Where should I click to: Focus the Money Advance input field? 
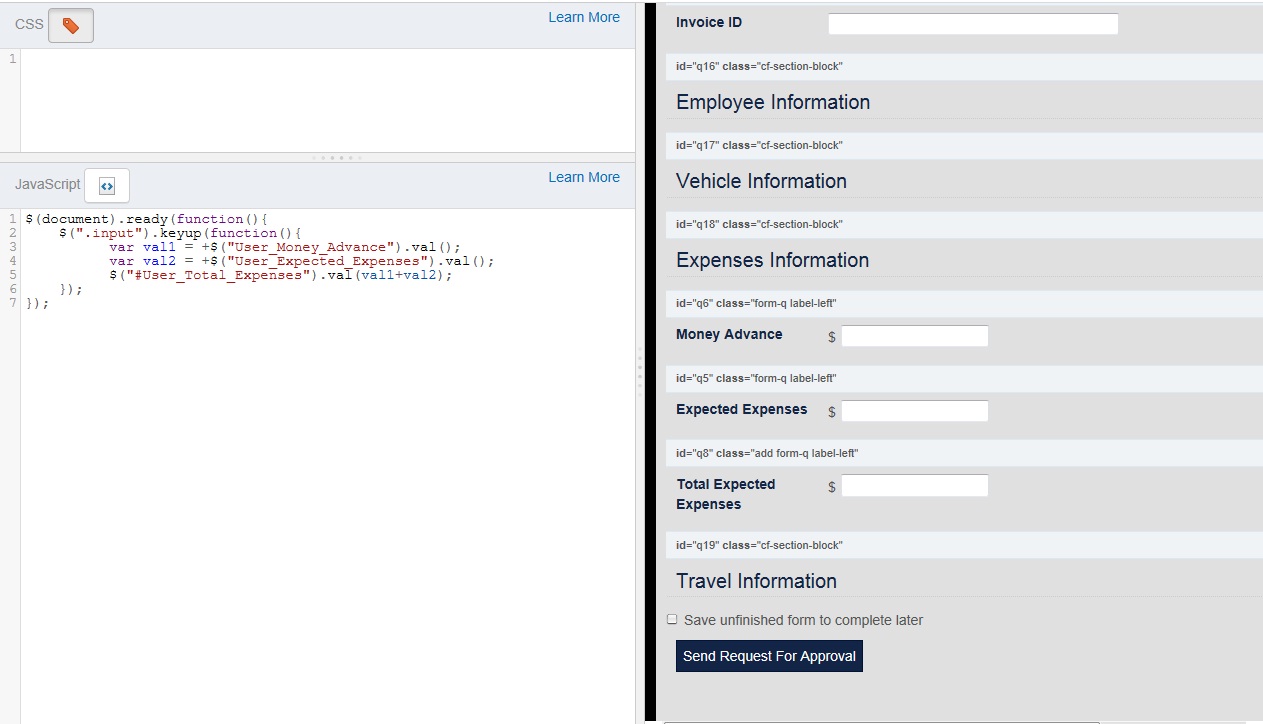pos(914,336)
